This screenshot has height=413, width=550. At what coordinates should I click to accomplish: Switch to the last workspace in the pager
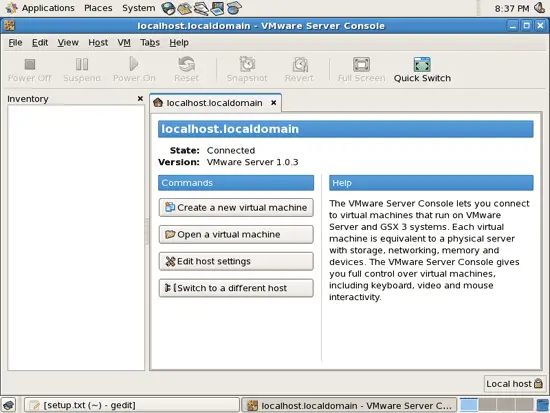525,405
